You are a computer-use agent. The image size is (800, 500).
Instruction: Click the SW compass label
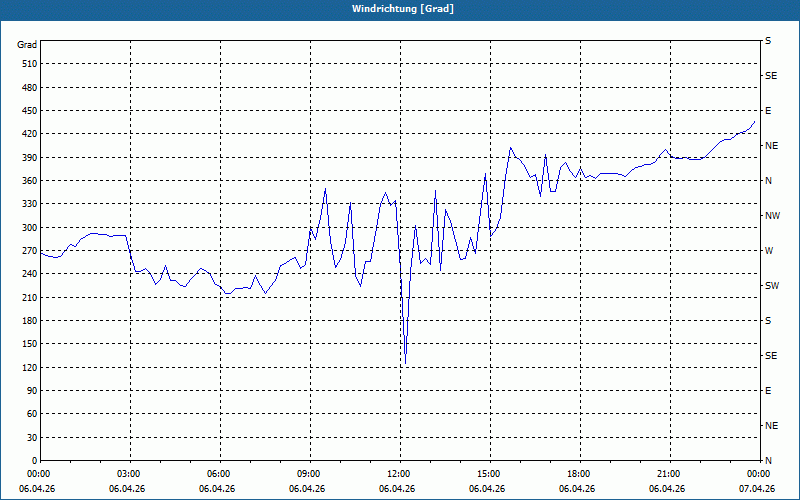pos(772,286)
